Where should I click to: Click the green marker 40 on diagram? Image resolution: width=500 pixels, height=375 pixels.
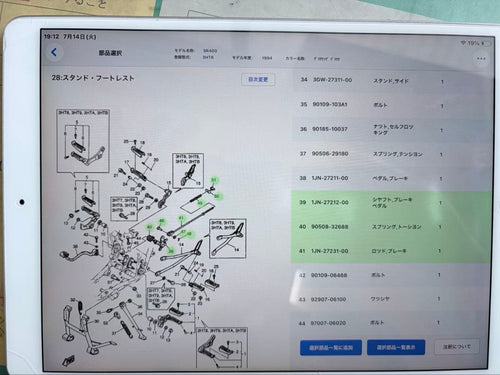tap(150, 227)
